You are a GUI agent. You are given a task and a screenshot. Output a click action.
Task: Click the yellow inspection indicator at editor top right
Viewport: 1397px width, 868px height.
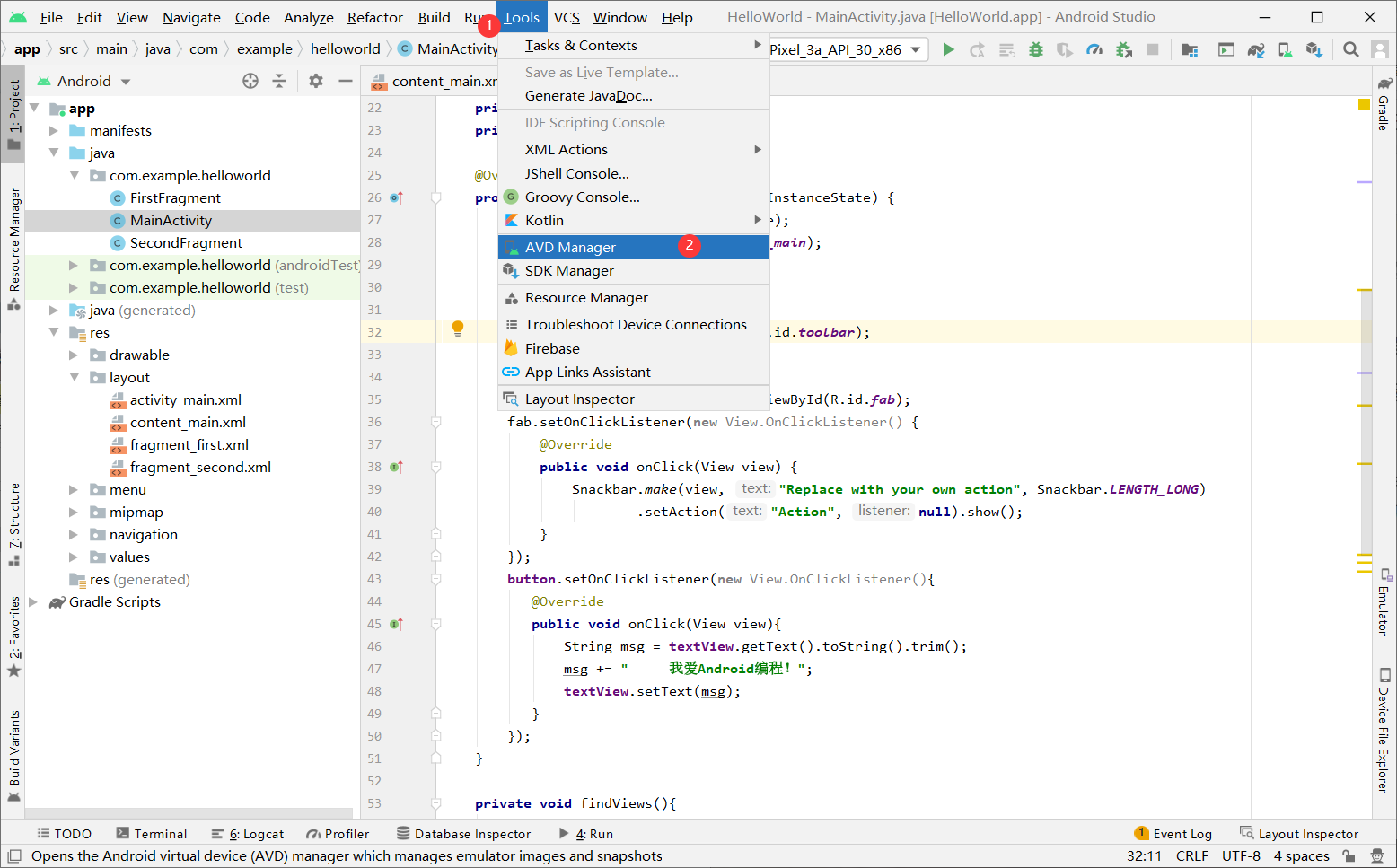pyautogui.click(x=1364, y=104)
